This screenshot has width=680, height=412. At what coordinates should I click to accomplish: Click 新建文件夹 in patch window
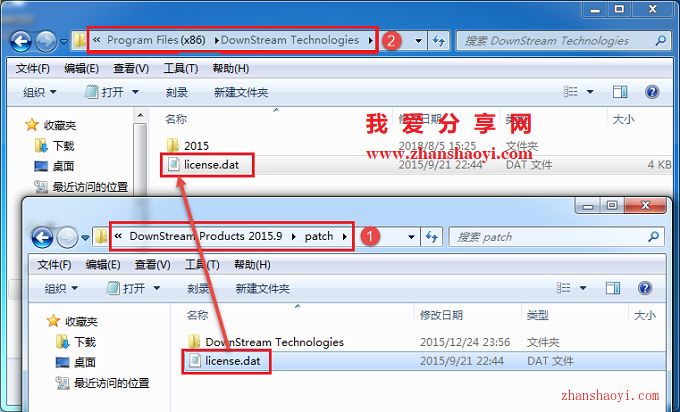point(262,288)
